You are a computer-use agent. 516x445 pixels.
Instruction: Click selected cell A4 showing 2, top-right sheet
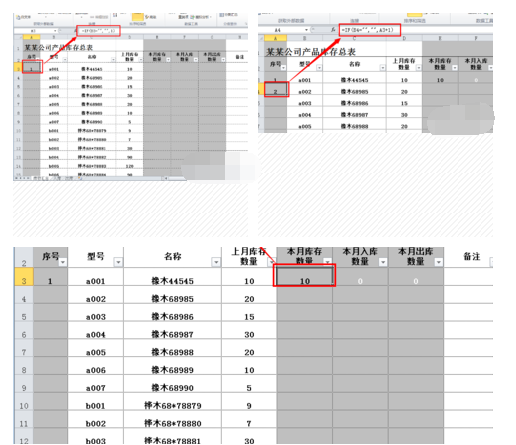pos(276,90)
